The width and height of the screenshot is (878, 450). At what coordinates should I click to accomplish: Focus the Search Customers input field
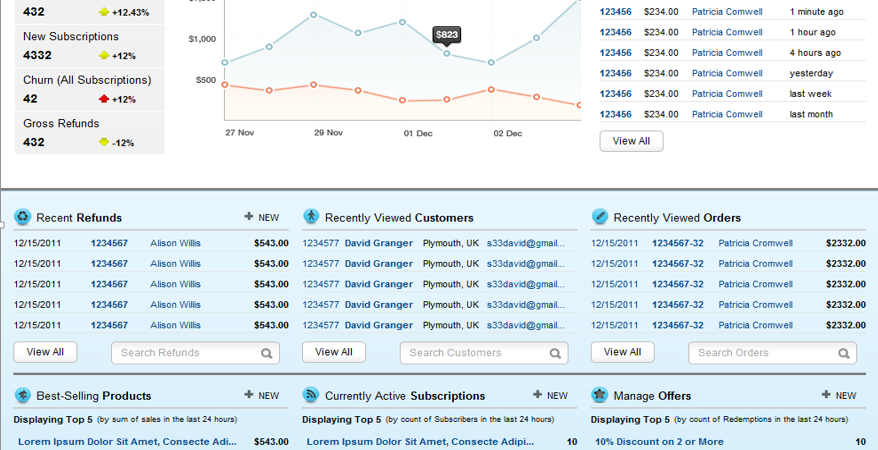coord(474,353)
